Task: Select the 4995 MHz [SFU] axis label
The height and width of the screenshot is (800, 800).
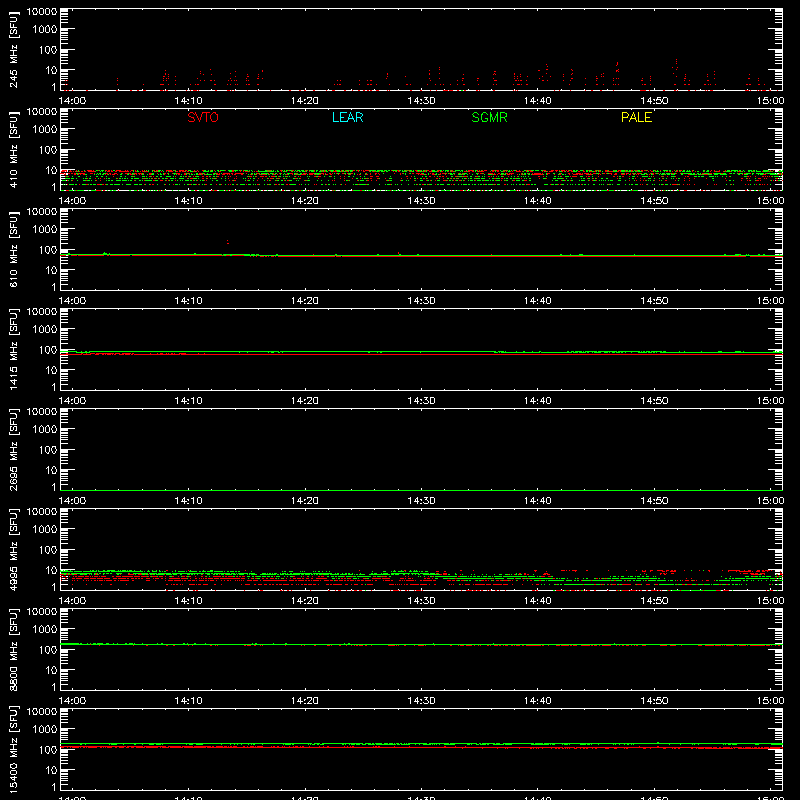Action: [x=13, y=550]
